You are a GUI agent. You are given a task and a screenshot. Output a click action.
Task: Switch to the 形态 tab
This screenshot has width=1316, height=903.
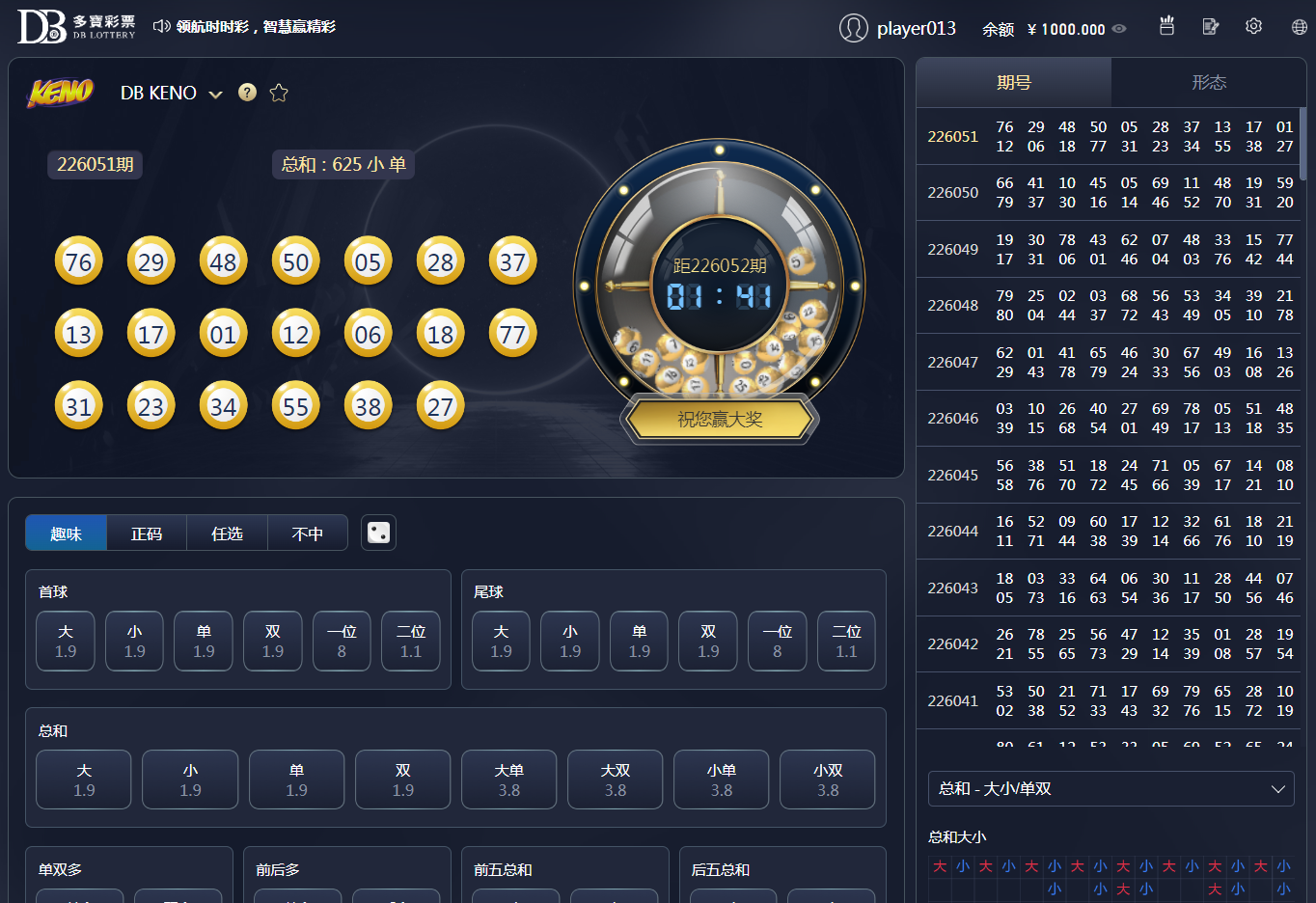tap(1208, 83)
